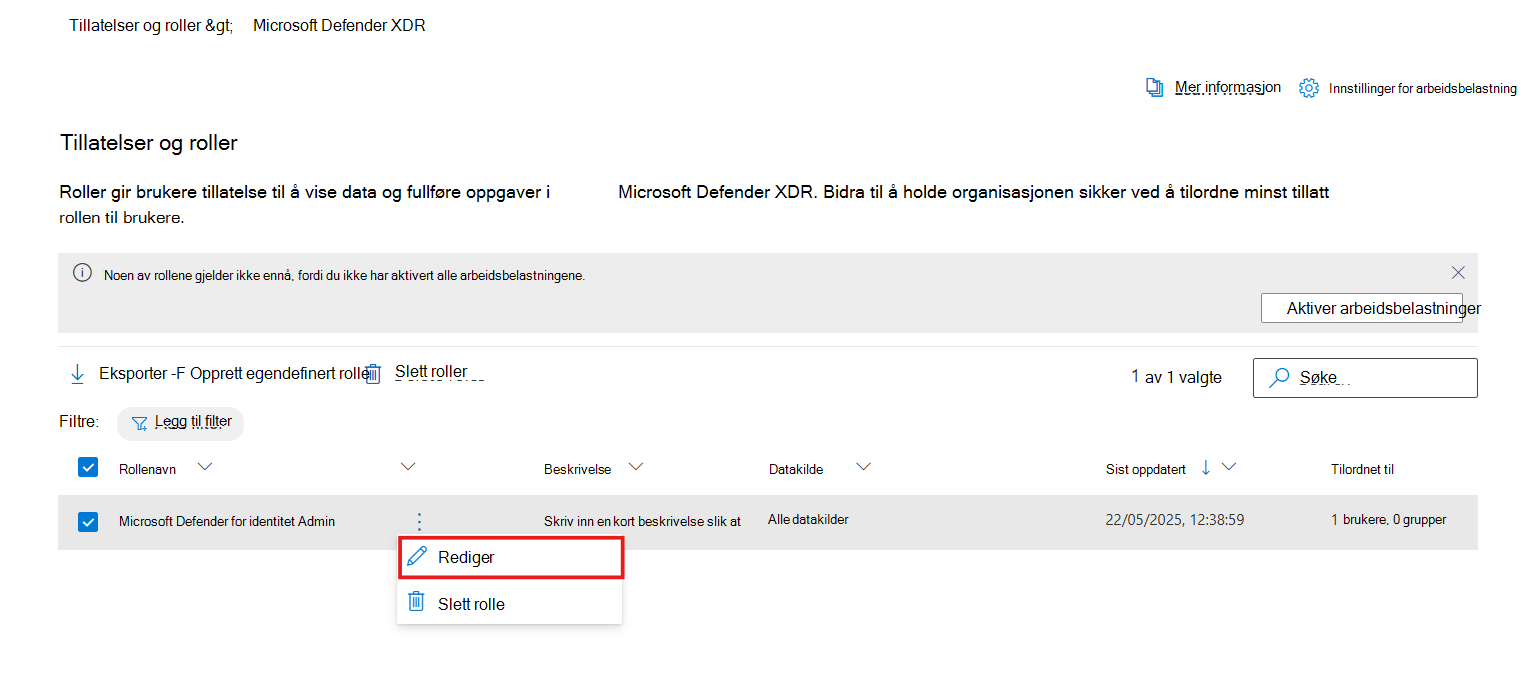
Task: Click the Eksporter toolbar button
Action: tap(131, 374)
